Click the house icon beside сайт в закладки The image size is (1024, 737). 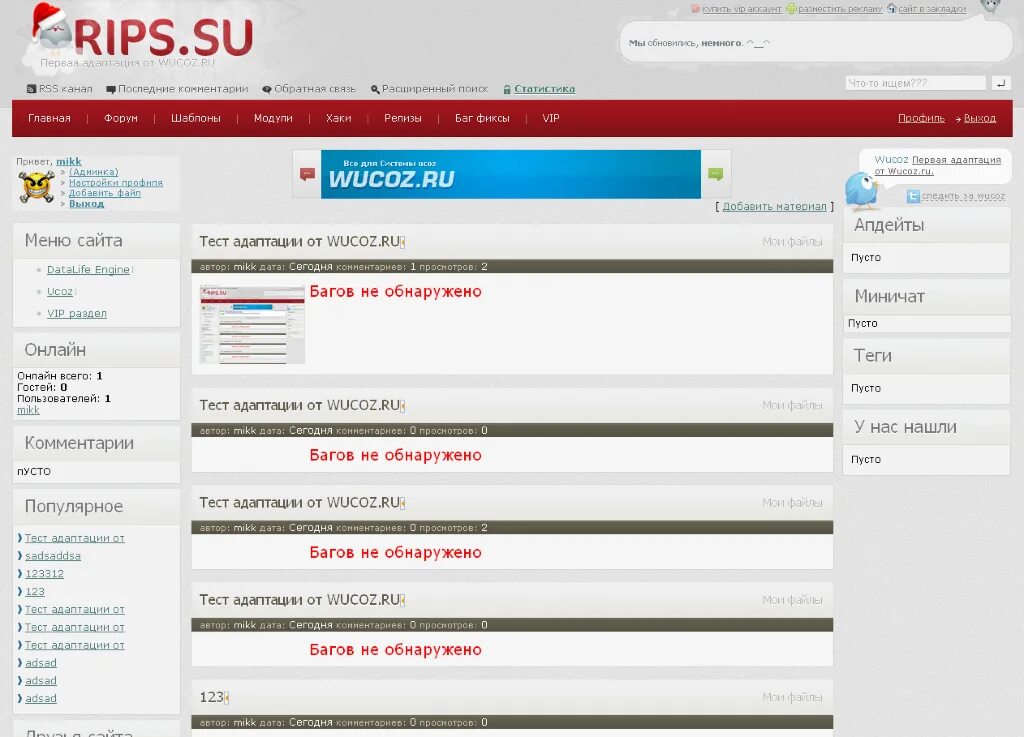point(891,8)
